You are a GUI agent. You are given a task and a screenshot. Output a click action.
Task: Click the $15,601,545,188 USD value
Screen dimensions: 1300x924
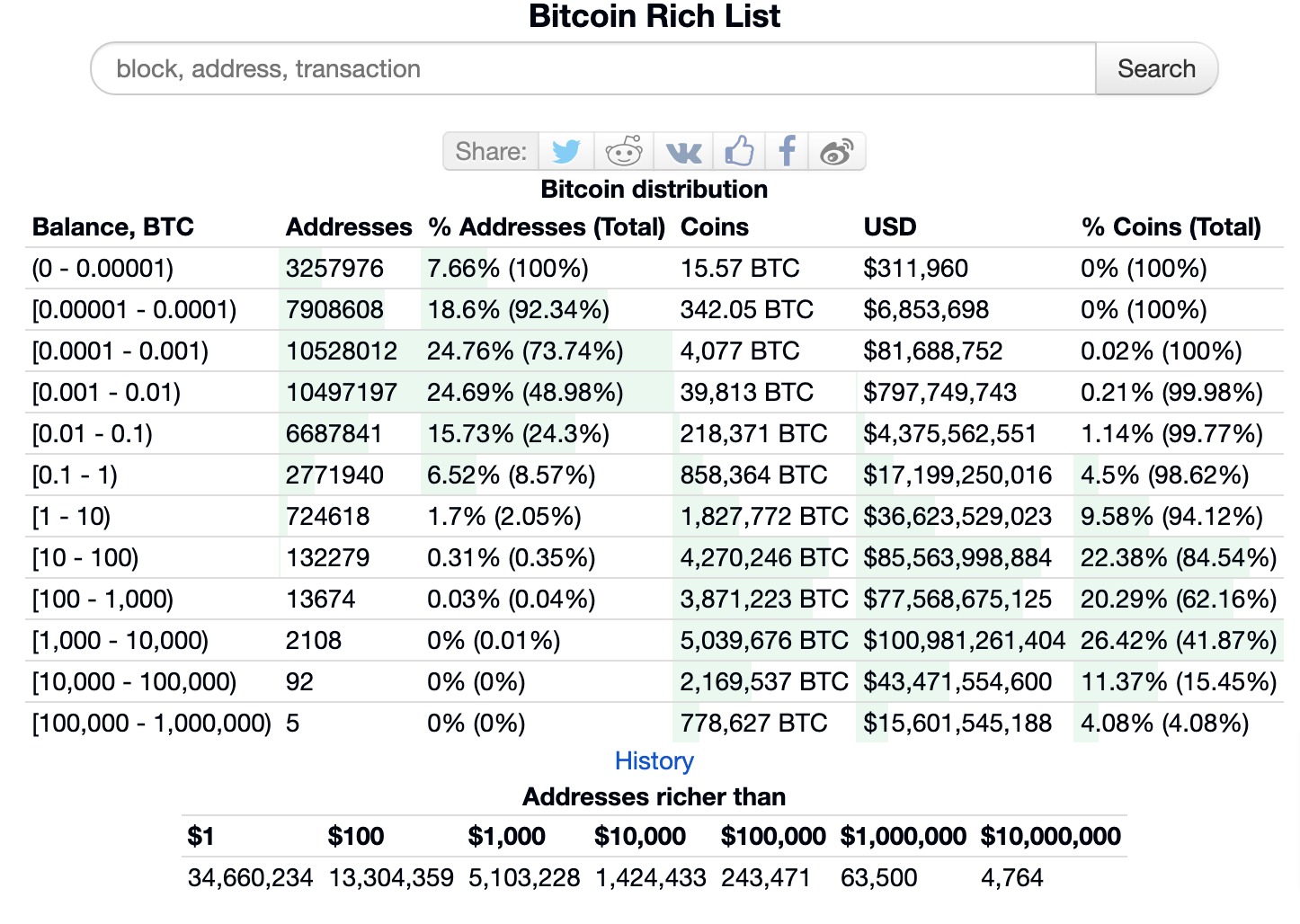pyautogui.click(x=957, y=723)
